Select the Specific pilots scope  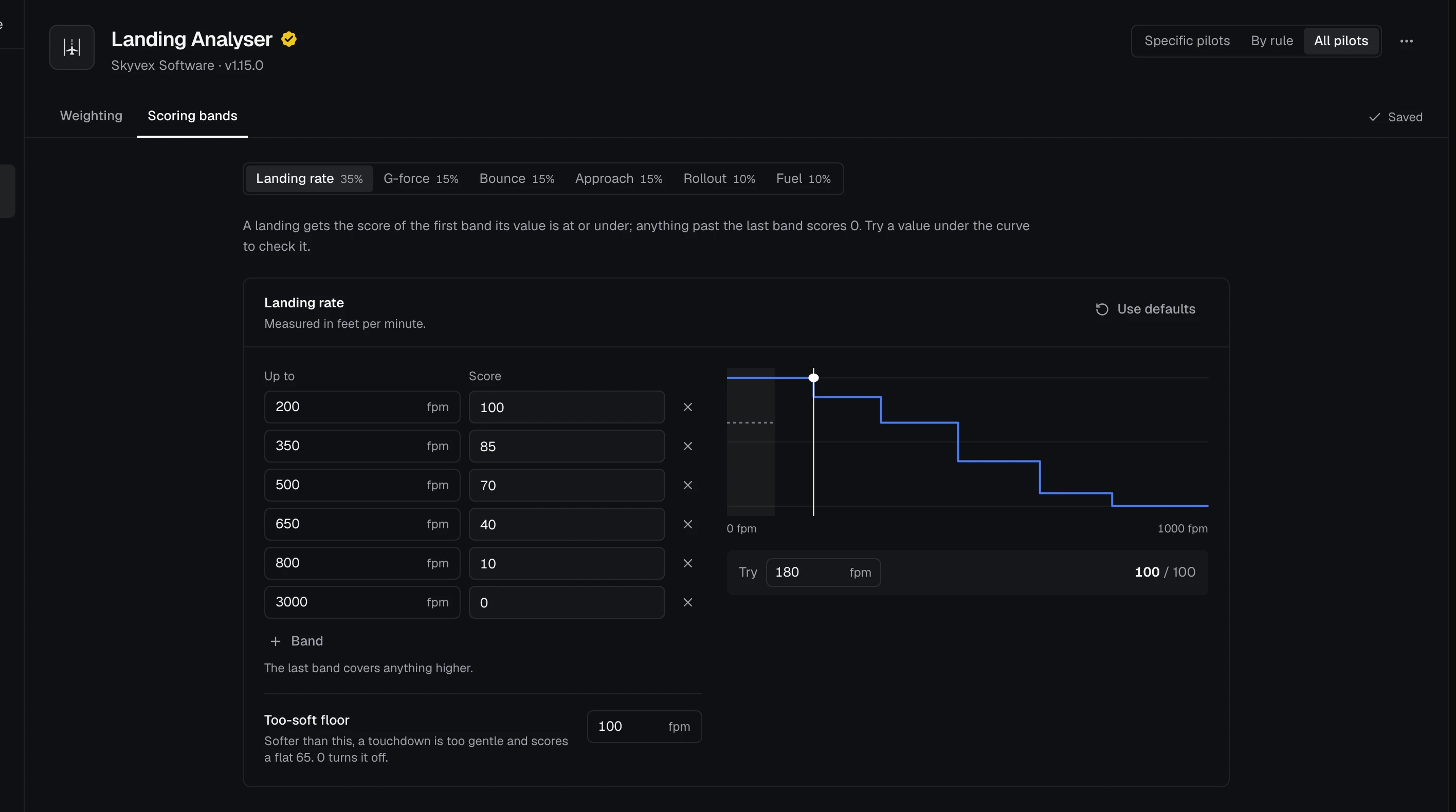pyautogui.click(x=1187, y=41)
